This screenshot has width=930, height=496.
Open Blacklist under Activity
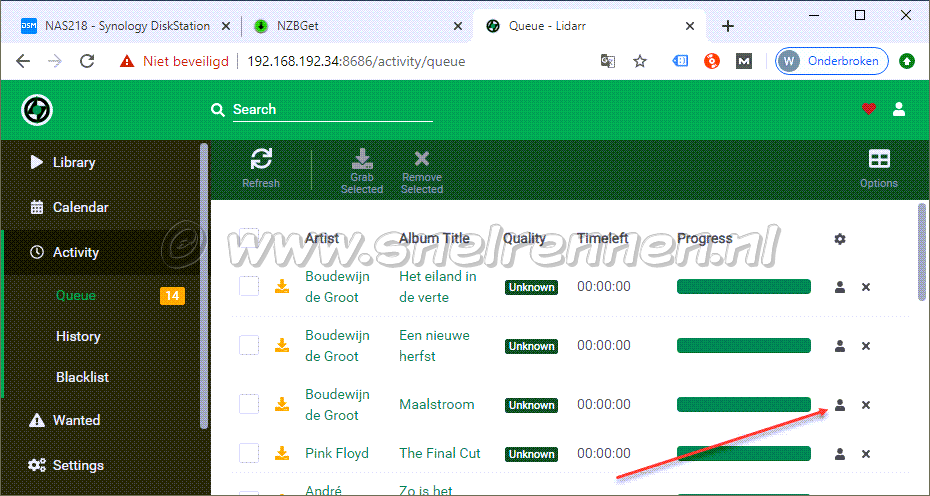82,377
